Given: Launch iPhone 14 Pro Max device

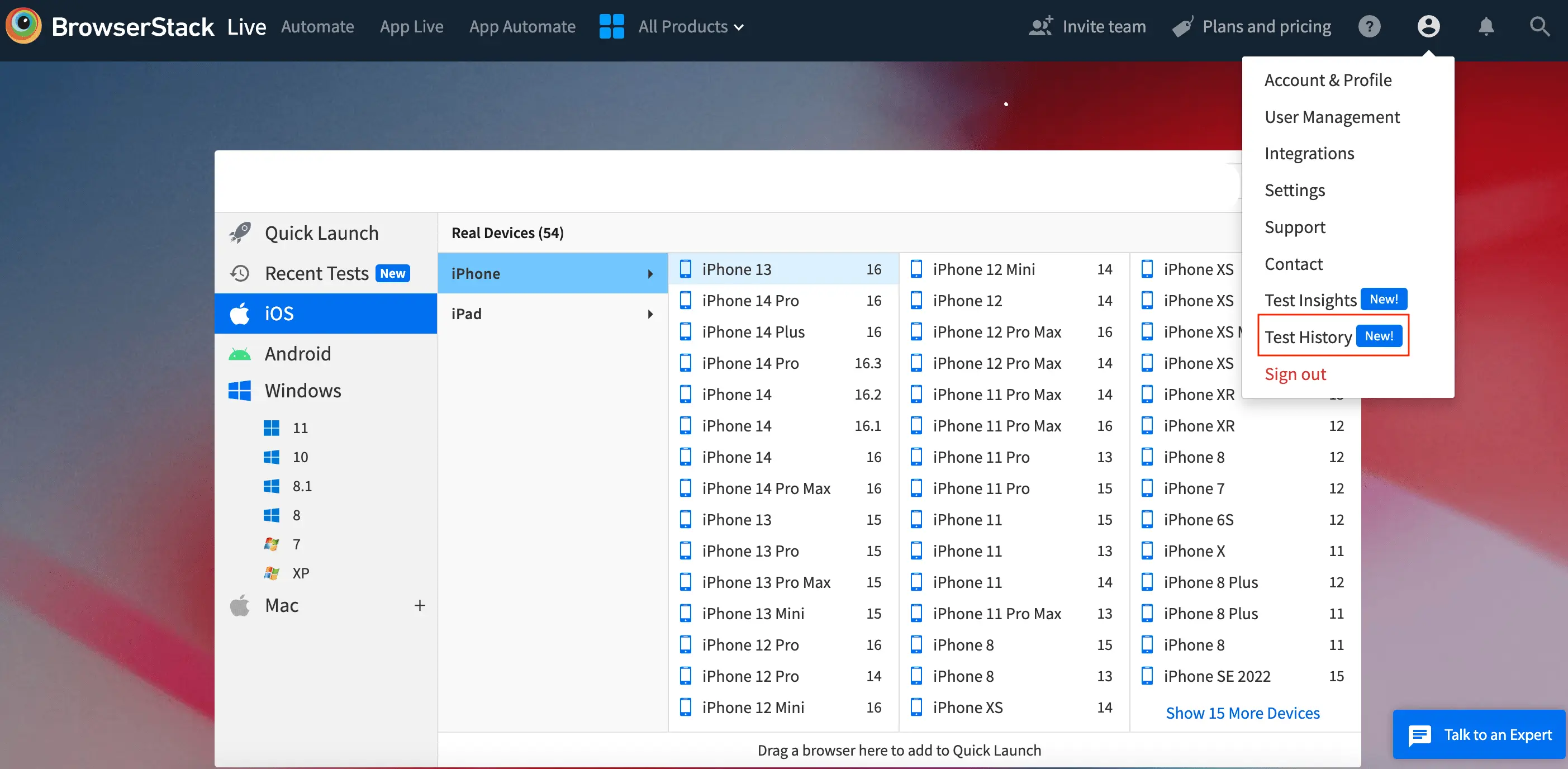Looking at the screenshot, I should tap(766, 488).
